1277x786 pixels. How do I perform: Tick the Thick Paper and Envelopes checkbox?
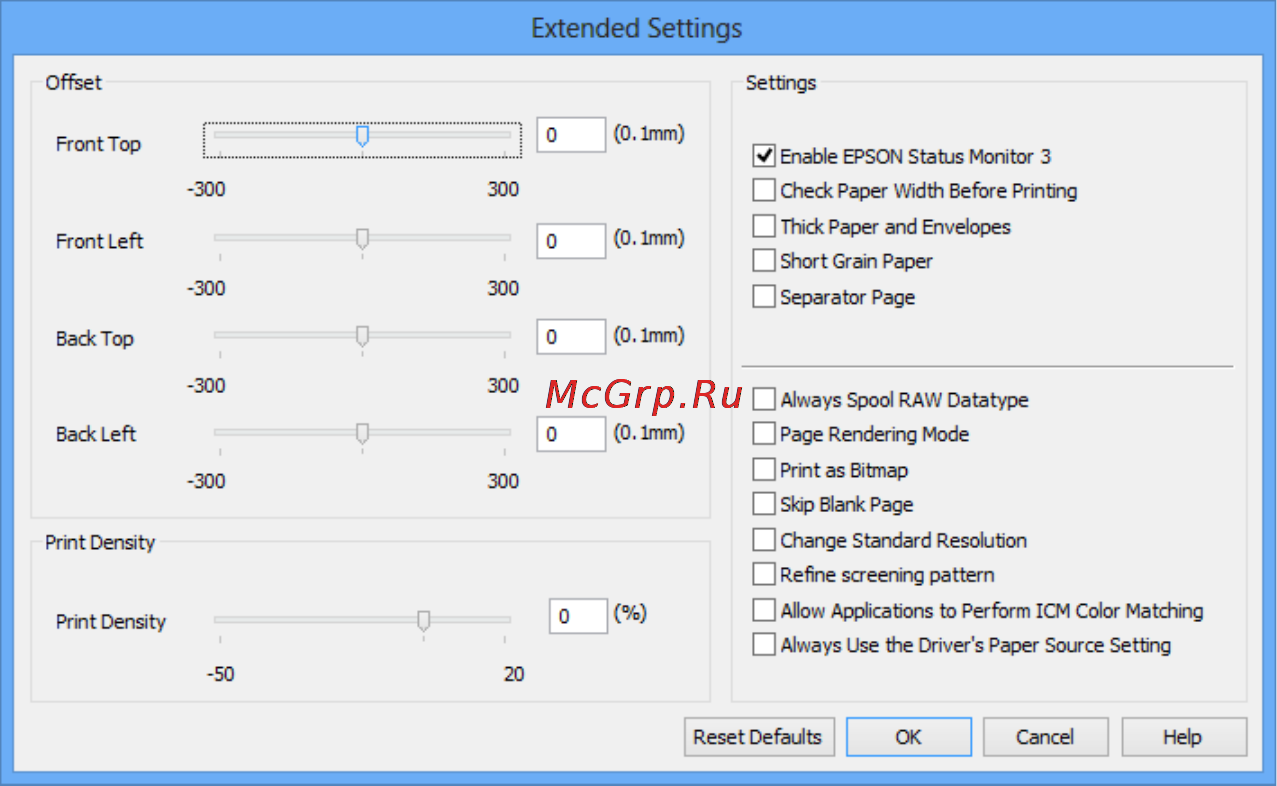[x=764, y=226]
